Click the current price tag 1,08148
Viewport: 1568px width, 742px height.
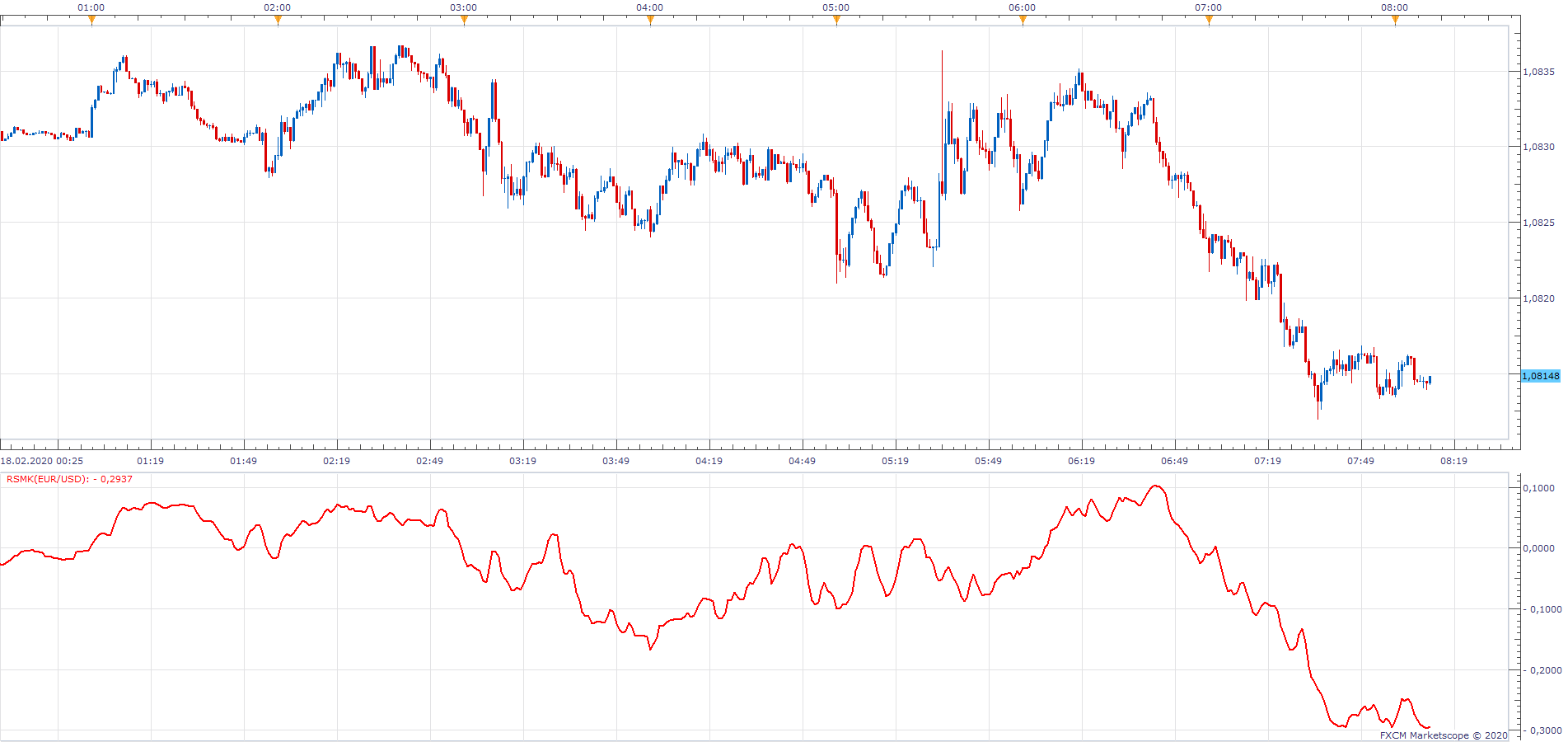(1540, 376)
